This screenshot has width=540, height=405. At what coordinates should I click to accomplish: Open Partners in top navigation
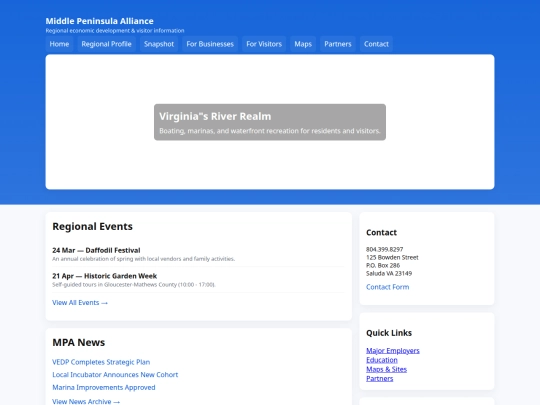click(x=338, y=44)
